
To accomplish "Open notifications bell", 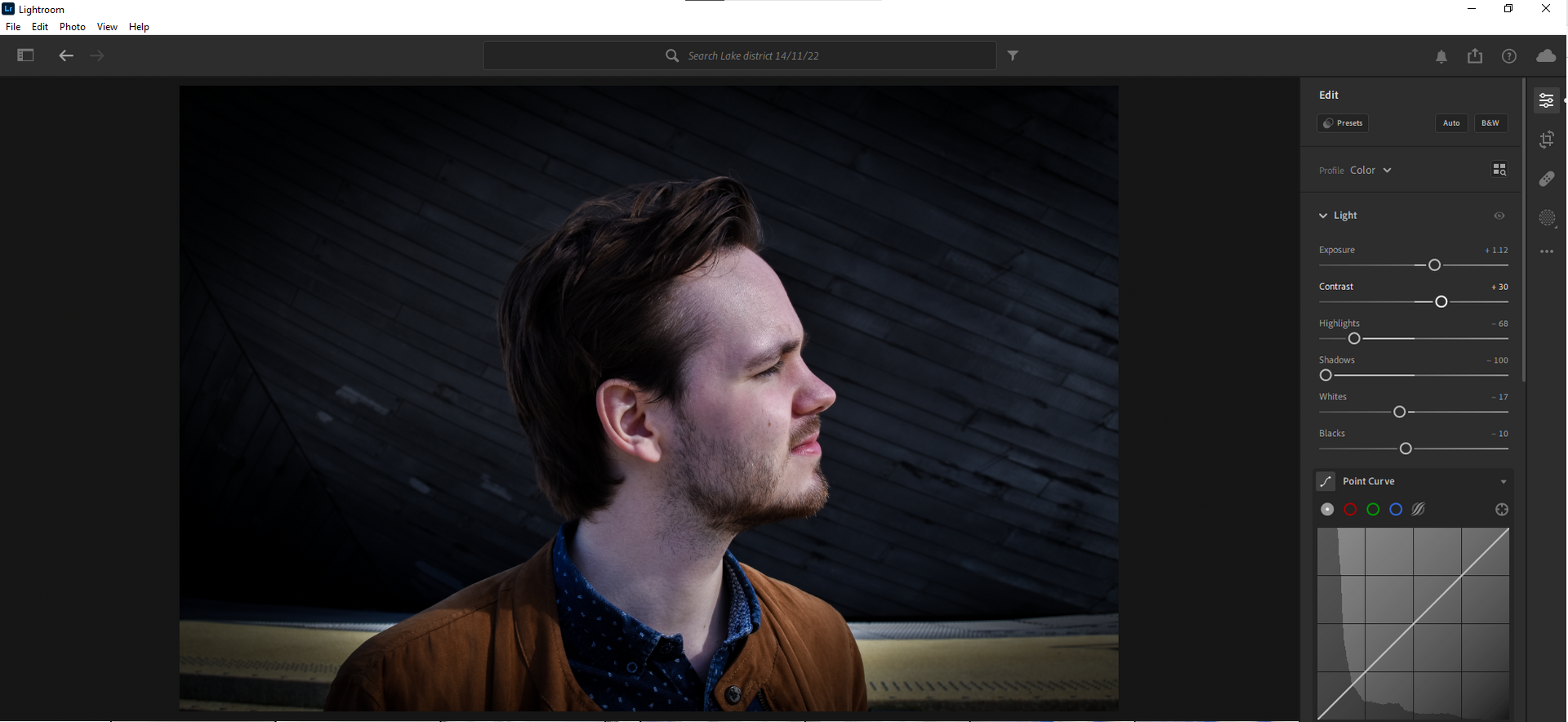I will pos(1441,56).
